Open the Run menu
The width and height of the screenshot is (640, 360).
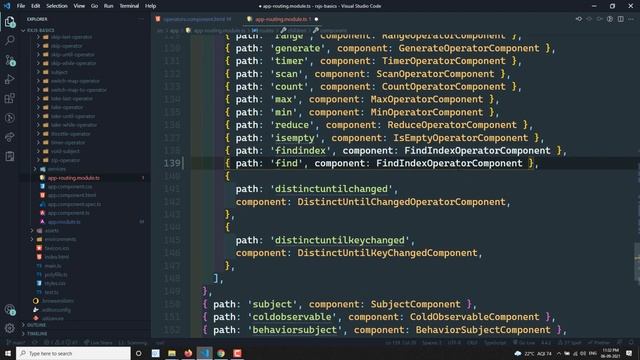click(x=108, y=6)
